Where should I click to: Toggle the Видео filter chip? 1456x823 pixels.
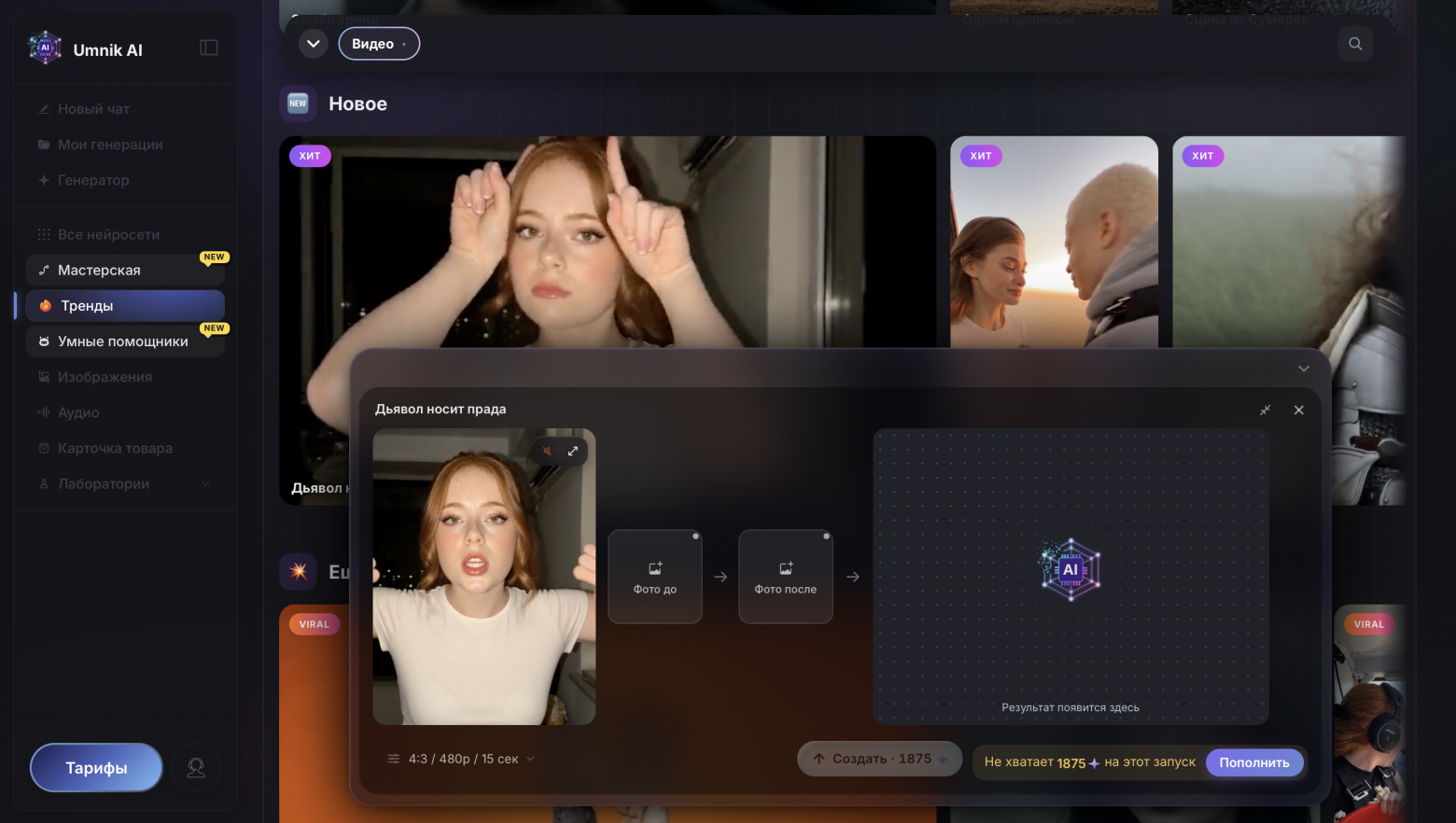point(379,44)
